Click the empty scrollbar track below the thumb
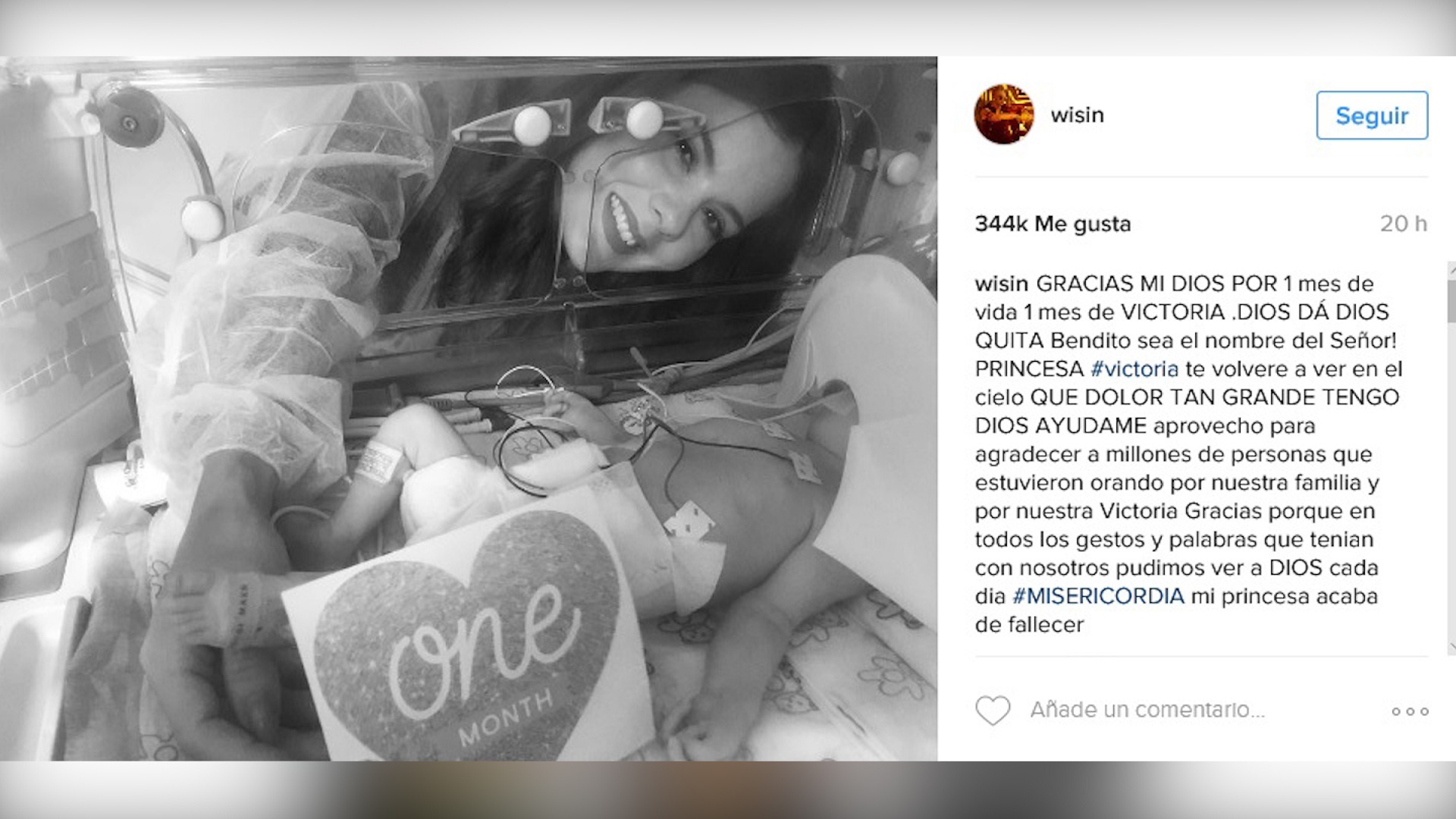Viewport: 1456px width, 819px height. (1451, 481)
